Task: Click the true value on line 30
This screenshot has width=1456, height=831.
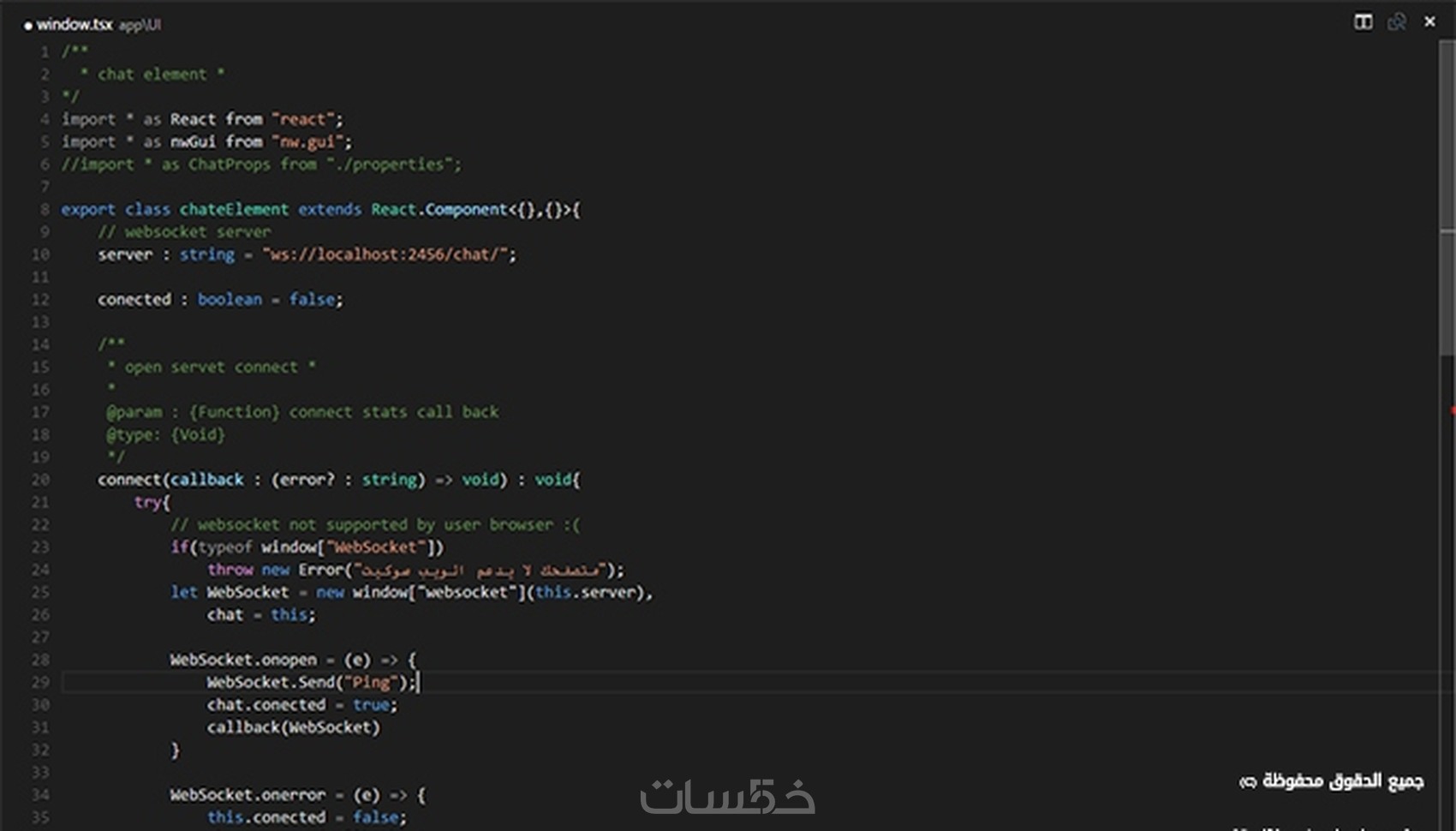Action: click(x=372, y=704)
